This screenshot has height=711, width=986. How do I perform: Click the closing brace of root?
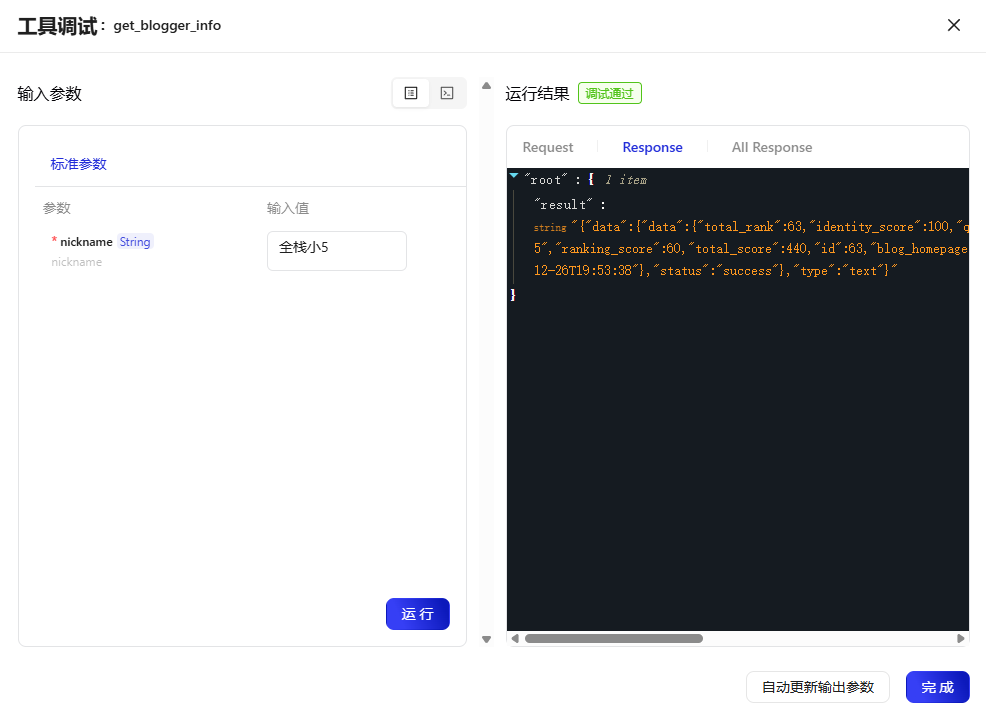[513, 294]
